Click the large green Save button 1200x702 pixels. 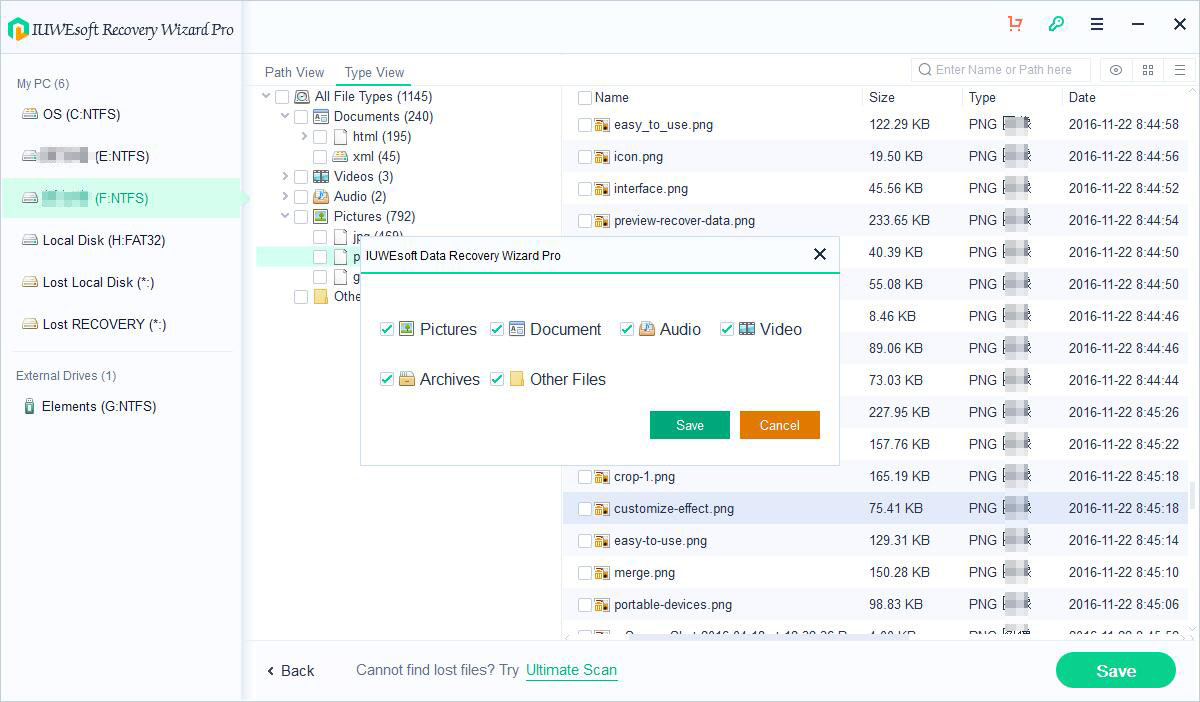[1116, 671]
